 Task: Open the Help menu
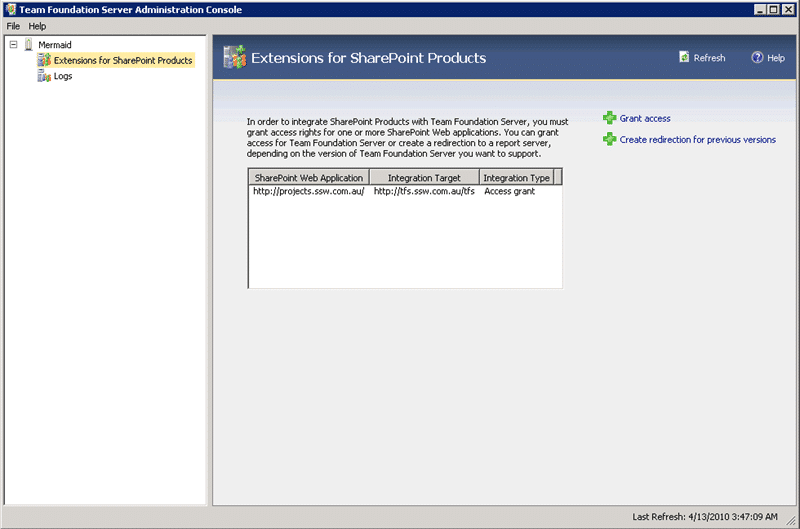pos(37,26)
